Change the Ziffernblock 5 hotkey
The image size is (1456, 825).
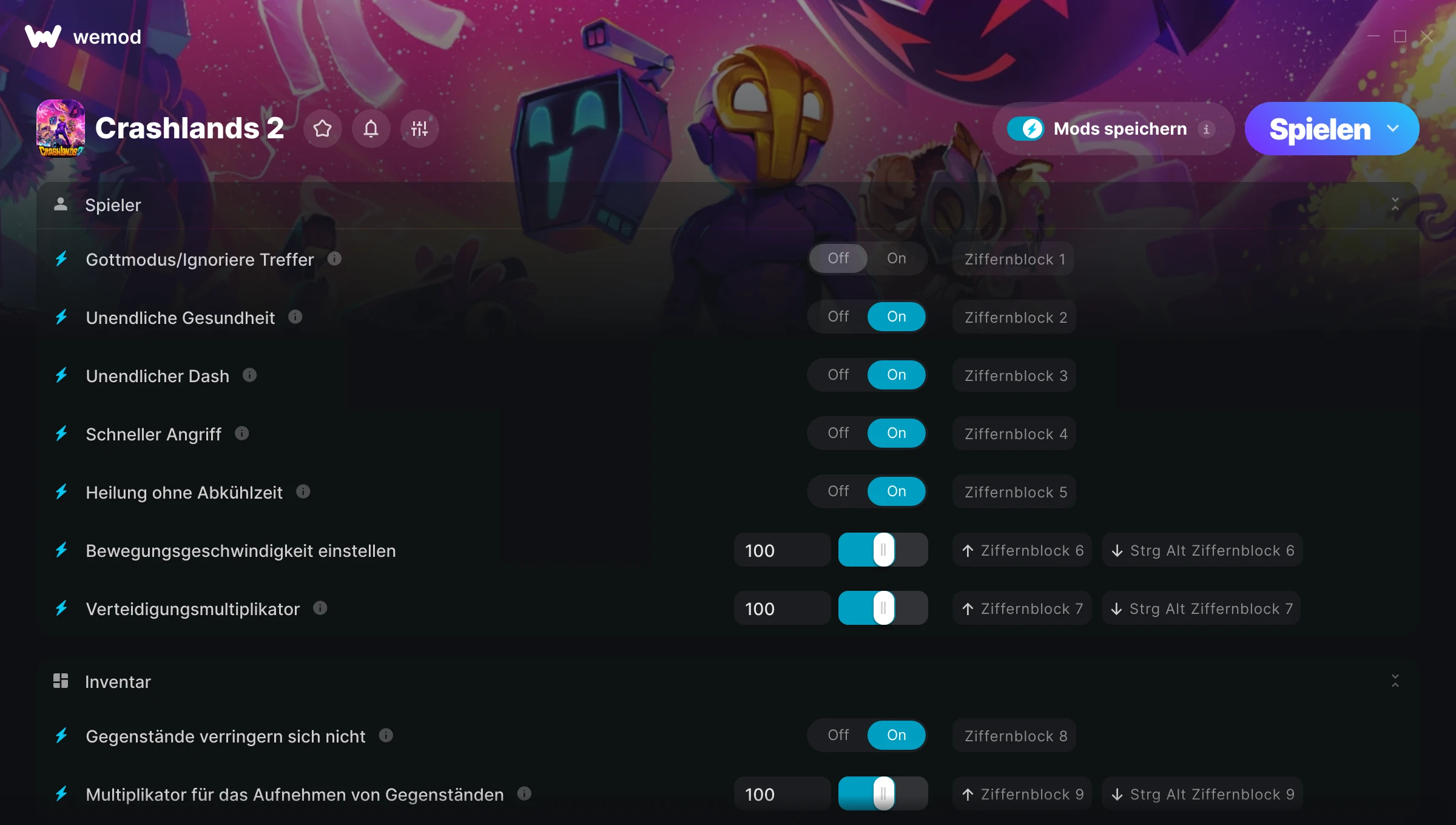click(1015, 492)
